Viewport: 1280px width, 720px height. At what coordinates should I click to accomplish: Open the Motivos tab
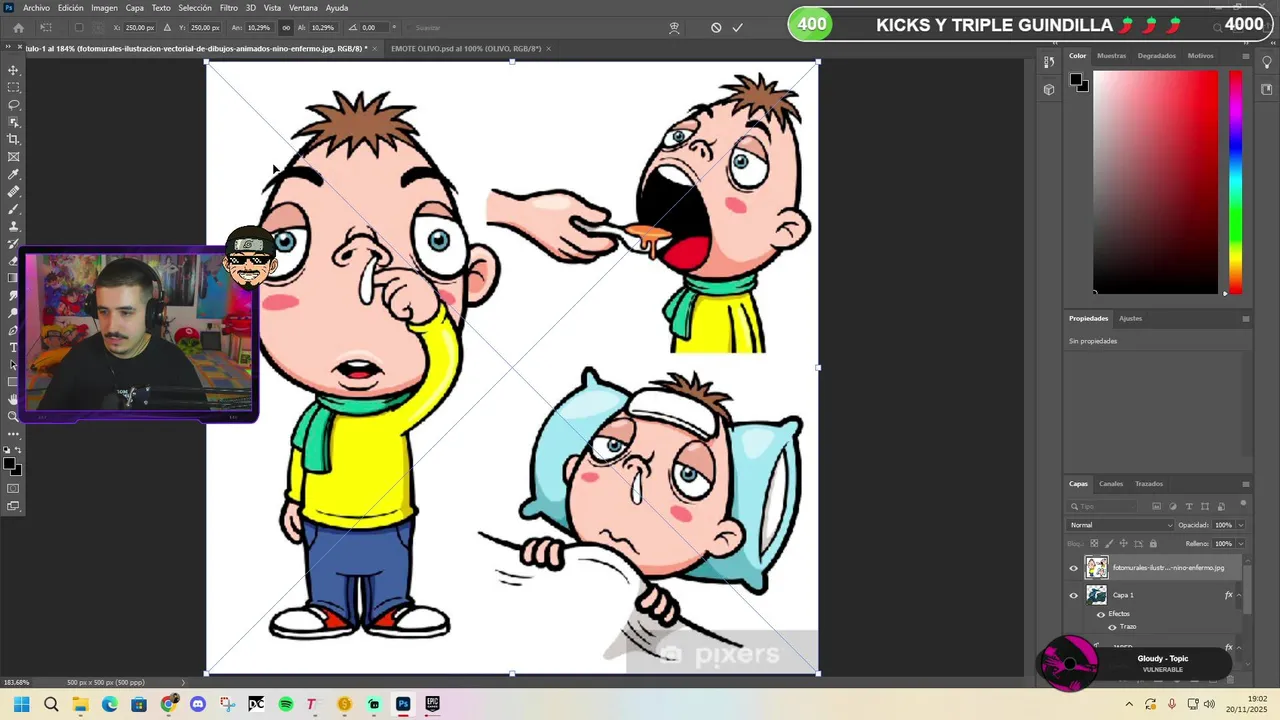pos(1200,56)
